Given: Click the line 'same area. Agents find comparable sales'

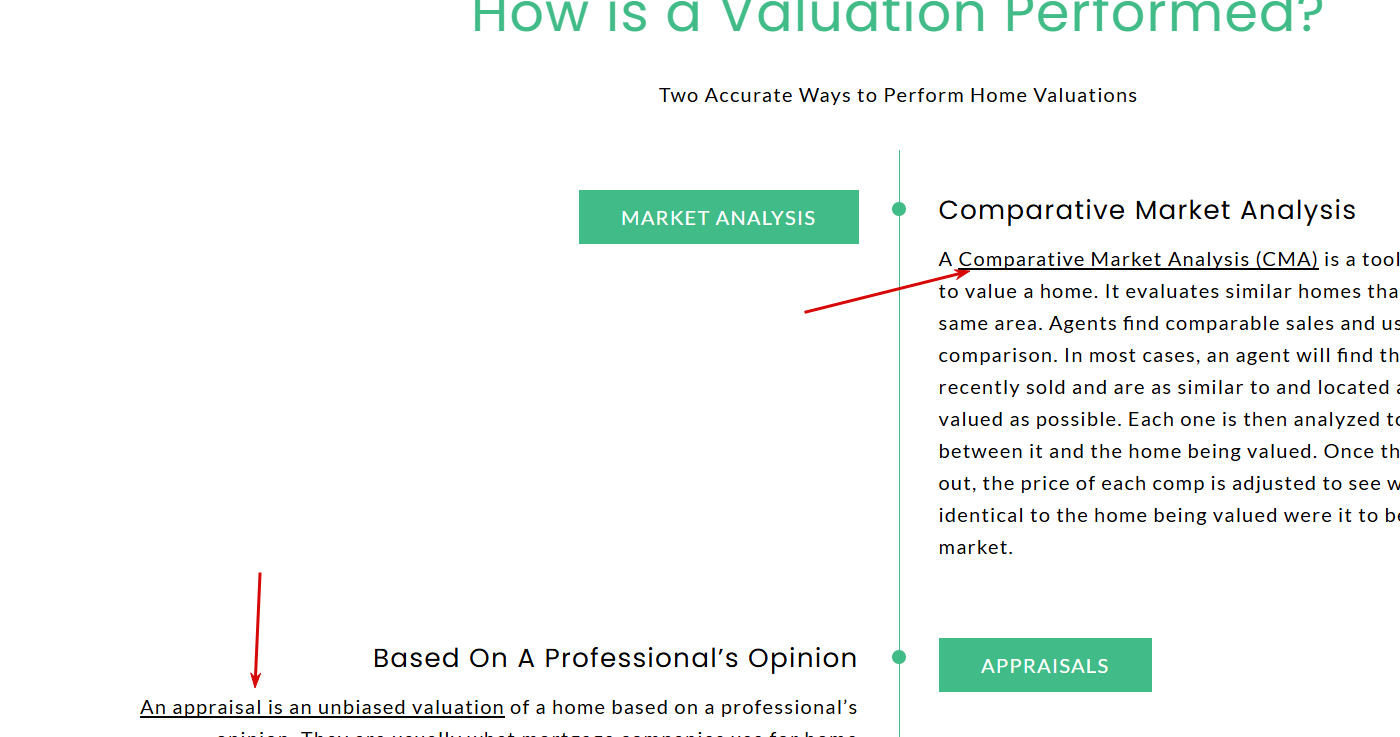Looking at the screenshot, I should (1169, 323).
